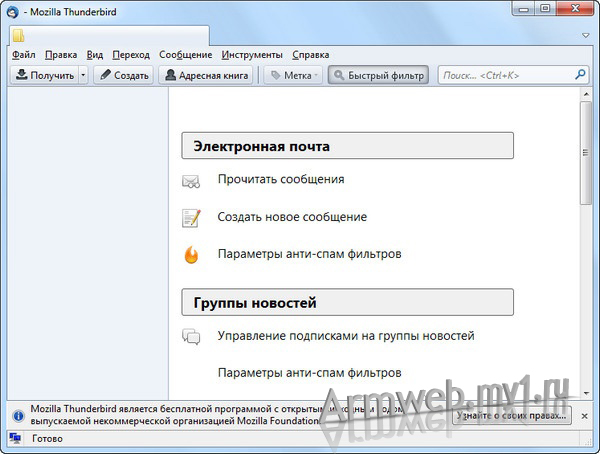Select the folder tab icon
This screenshot has width=600, height=454.
coord(18,36)
